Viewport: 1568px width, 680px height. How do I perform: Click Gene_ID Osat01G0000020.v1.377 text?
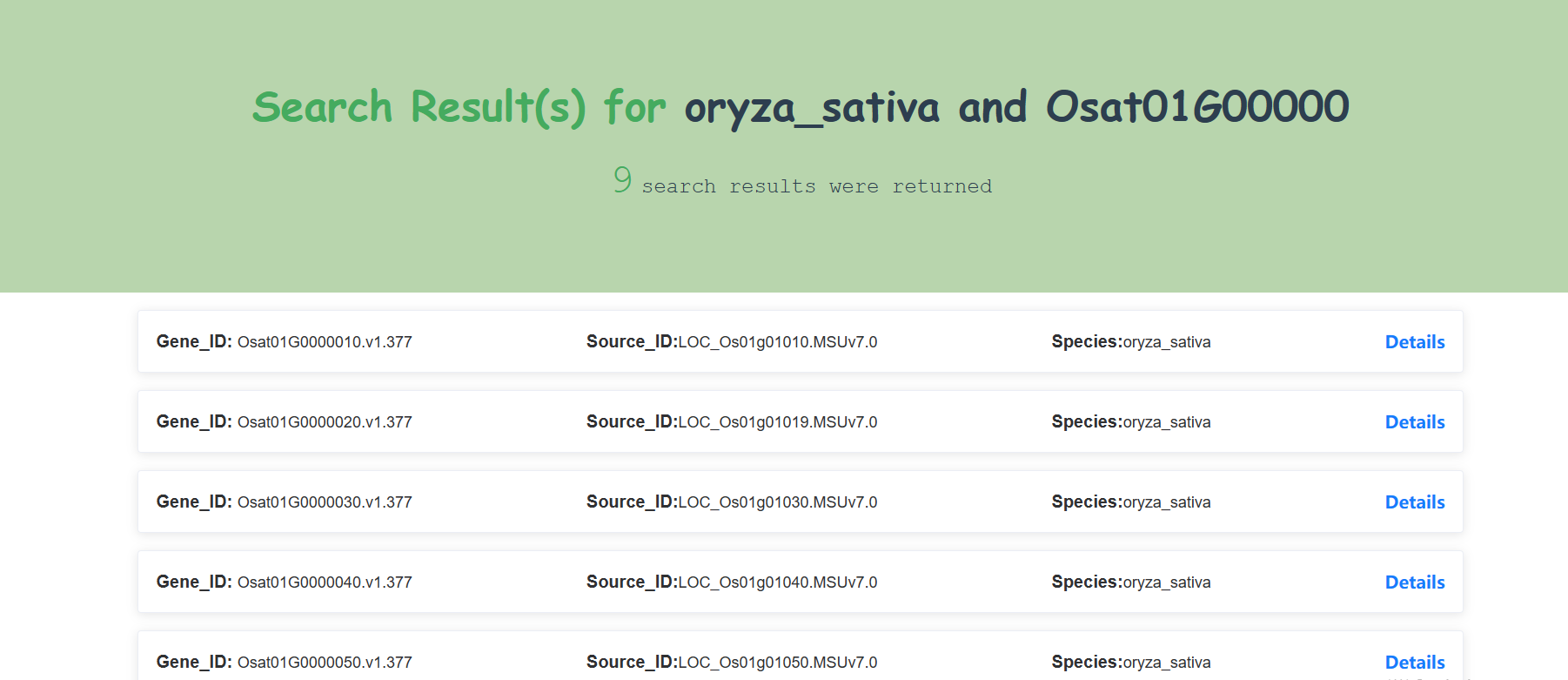[x=324, y=422]
